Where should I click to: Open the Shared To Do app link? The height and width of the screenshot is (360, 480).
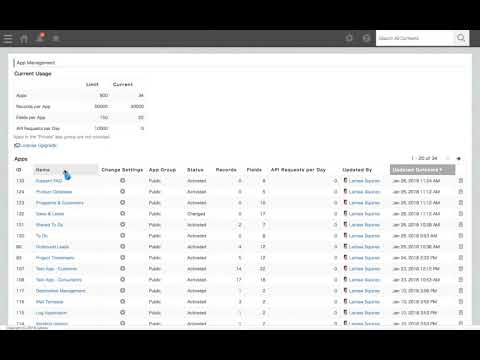49,225
